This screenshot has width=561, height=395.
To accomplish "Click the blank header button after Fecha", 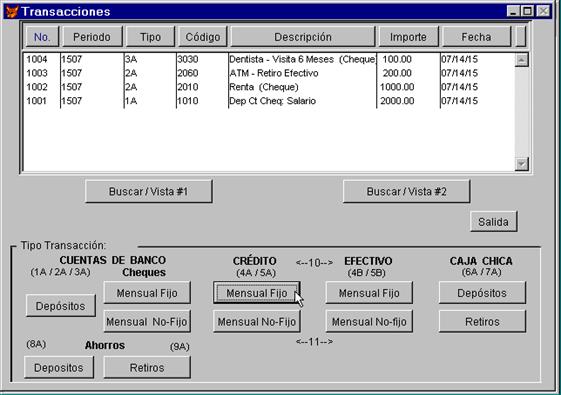I will click(521, 37).
